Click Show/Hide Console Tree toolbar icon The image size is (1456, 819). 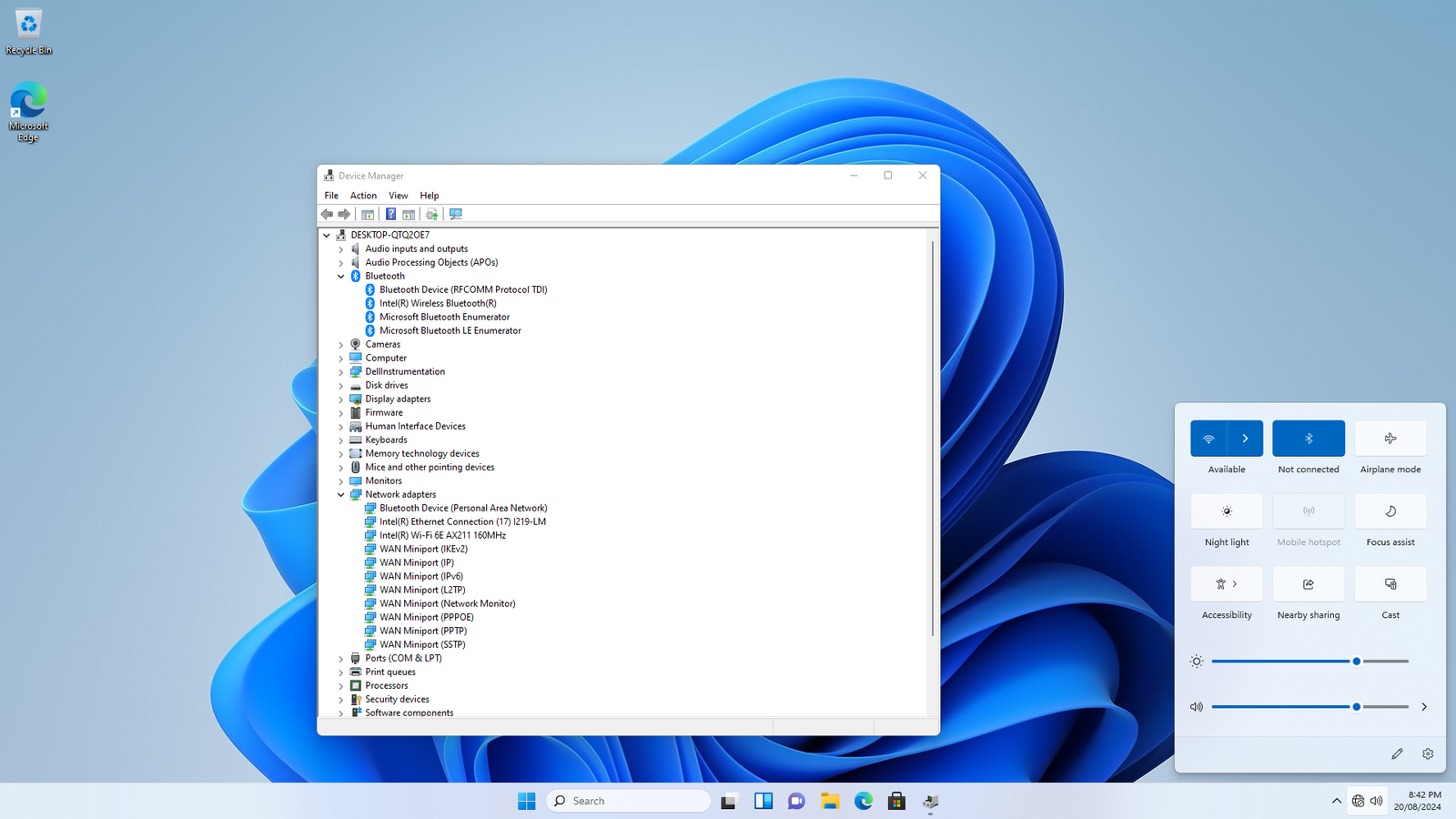click(368, 215)
